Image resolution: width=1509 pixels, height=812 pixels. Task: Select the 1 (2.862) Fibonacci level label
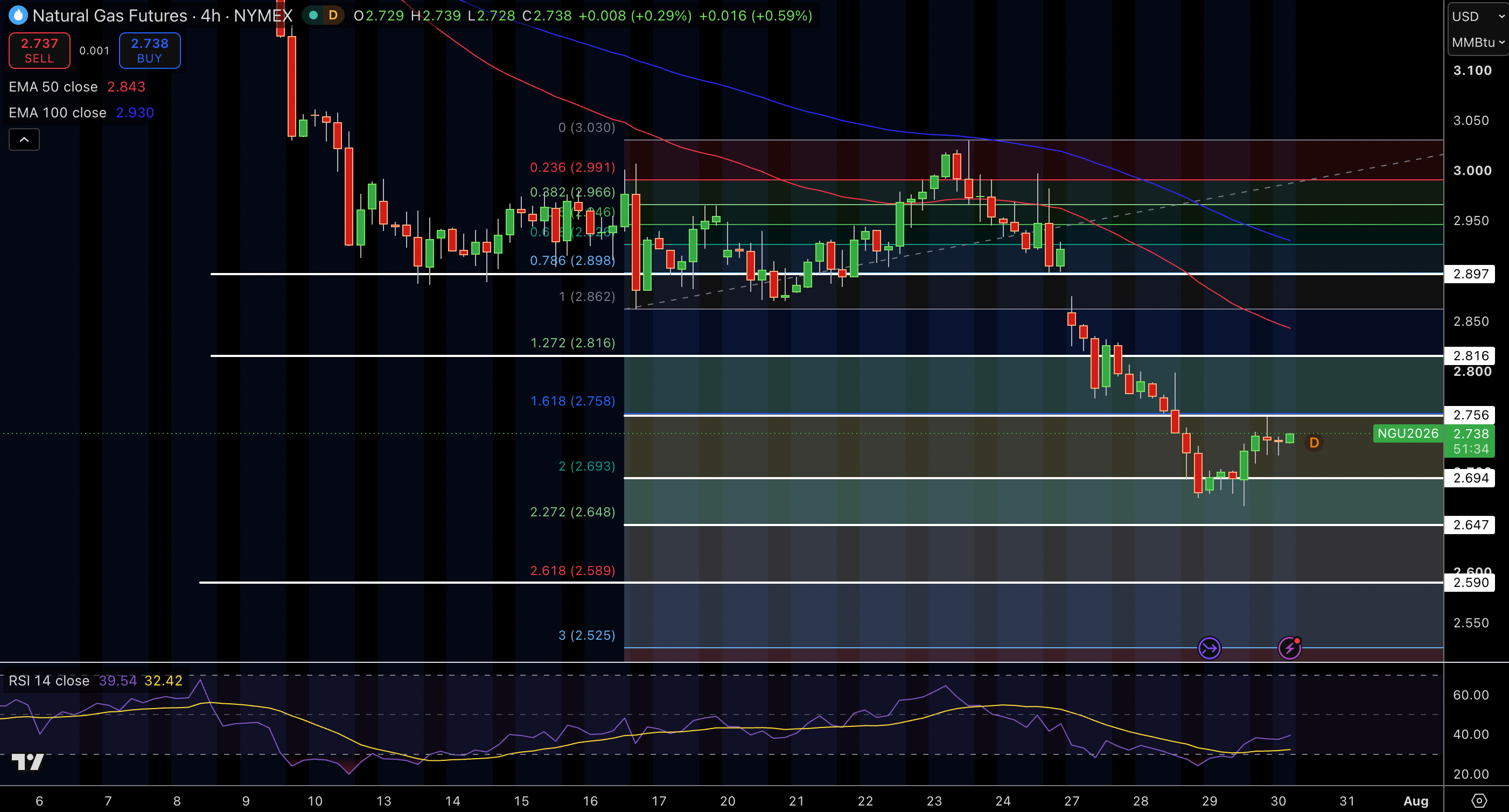coord(586,297)
